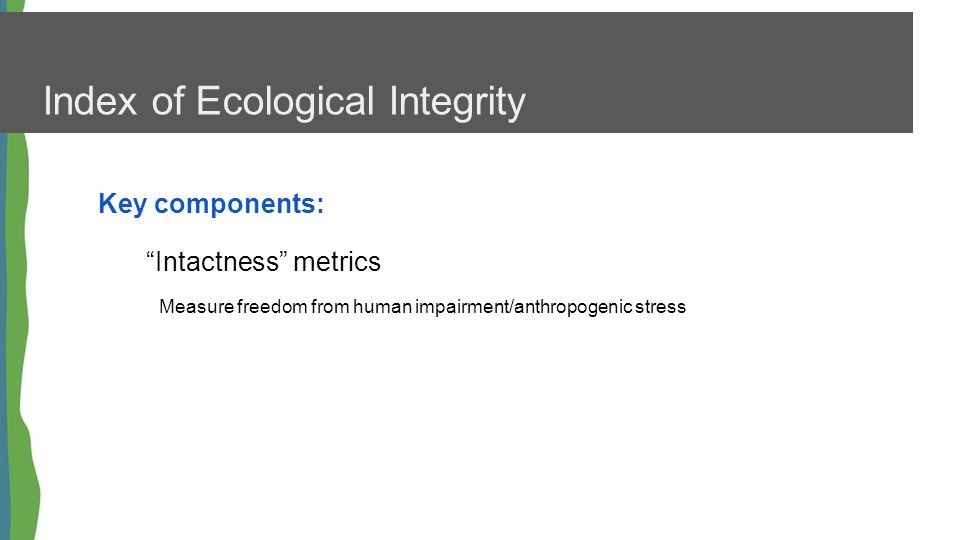This screenshot has height=540, width=960.
Task: Click the word 'metrics' after Intactness
Action: tap(337, 261)
